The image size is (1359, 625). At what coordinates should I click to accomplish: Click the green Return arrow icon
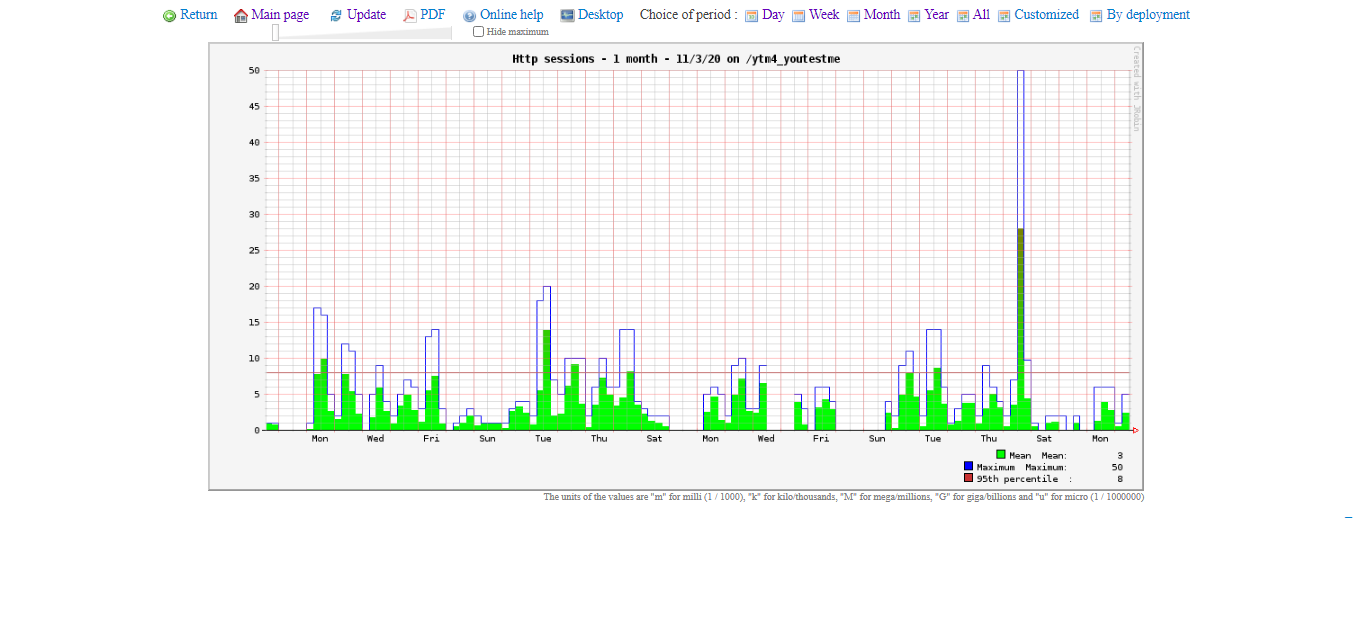click(170, 16)
